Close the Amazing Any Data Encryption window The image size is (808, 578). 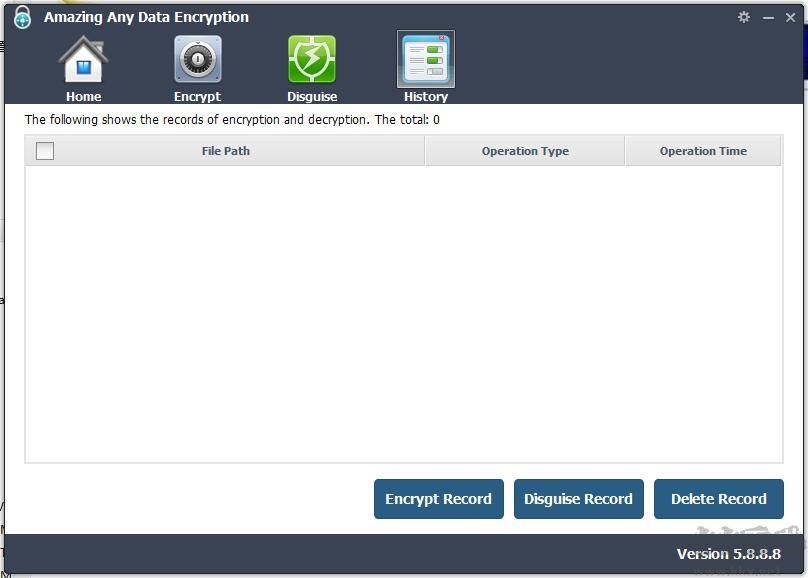pos(790,18)
